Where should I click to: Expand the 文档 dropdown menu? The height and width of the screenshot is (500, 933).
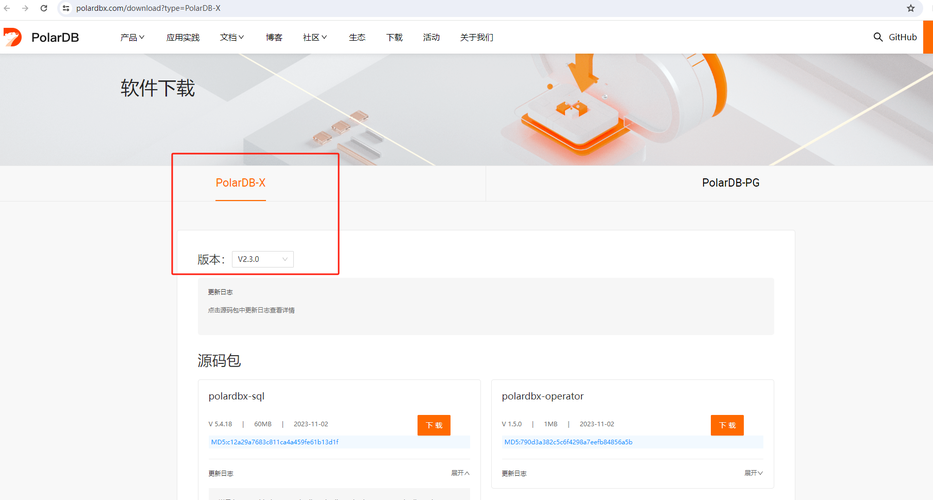(231, 37)
